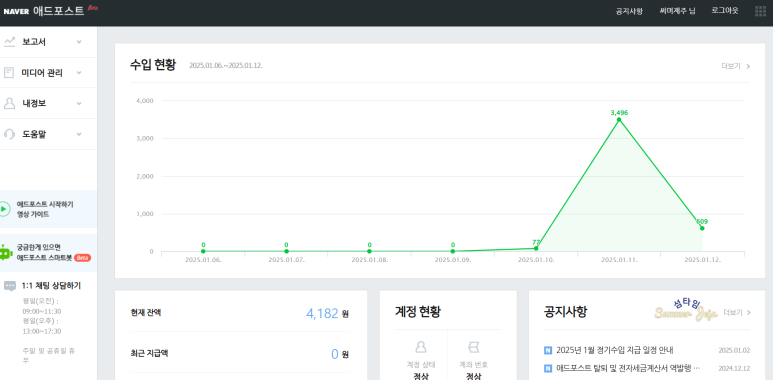773x380 pixels.
Task: Click the 현재 잔액 amount 4,182 원
Action: 327,313
